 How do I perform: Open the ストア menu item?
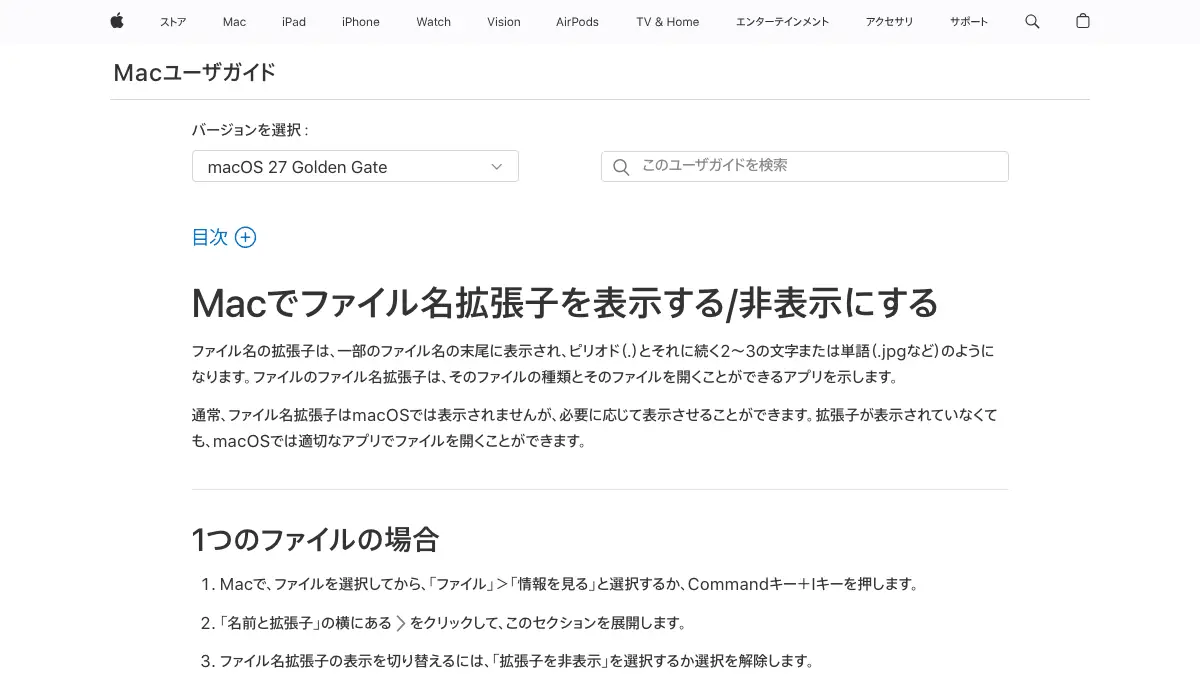tap(173, 22)
